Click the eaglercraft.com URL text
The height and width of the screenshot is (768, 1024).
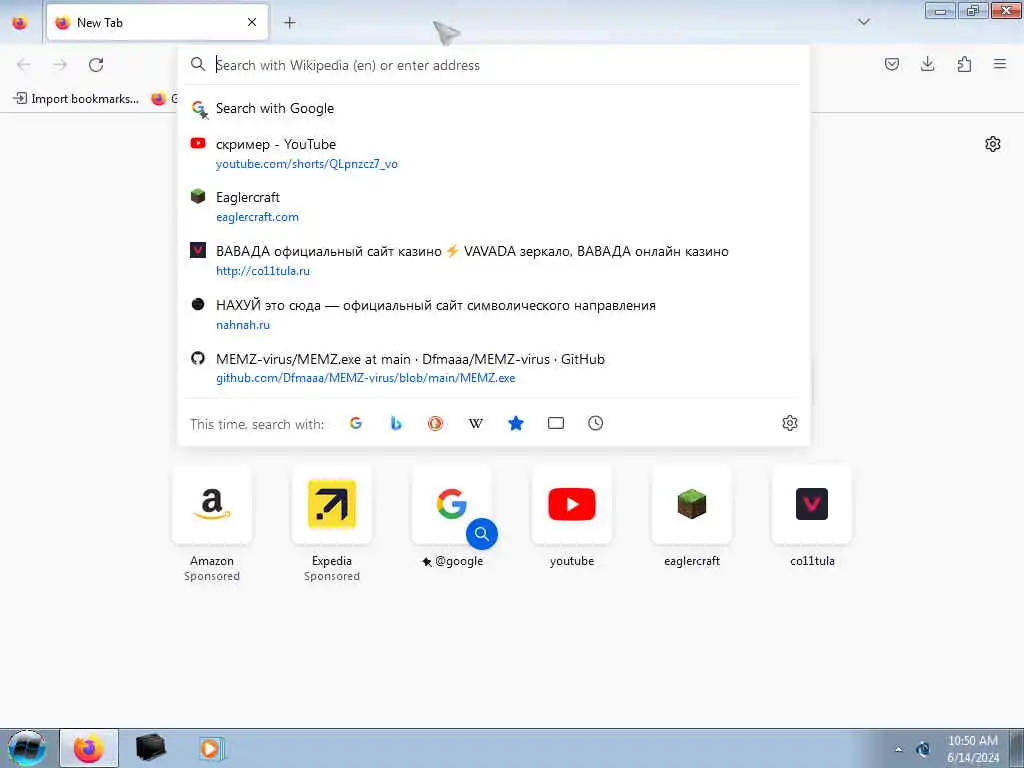(x=257, y=217)
